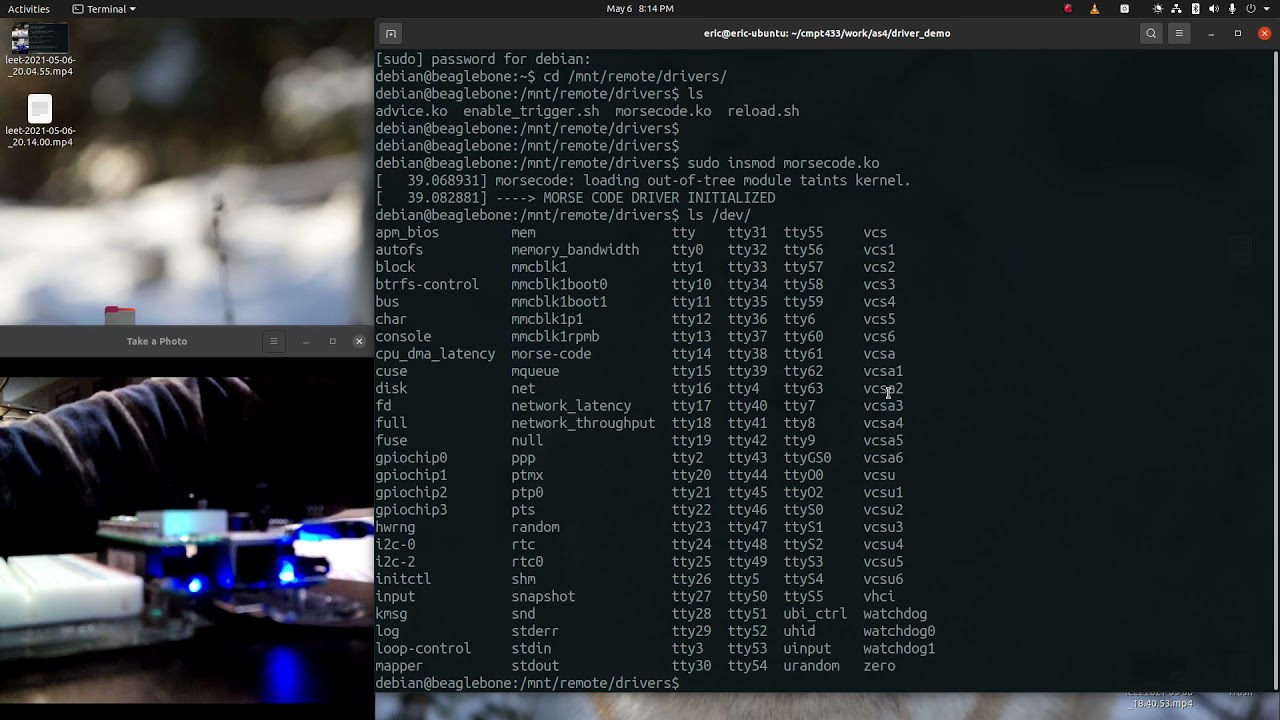Click the mmcblk1boot0 entry
1280x720 pixels.
[559, 285]
